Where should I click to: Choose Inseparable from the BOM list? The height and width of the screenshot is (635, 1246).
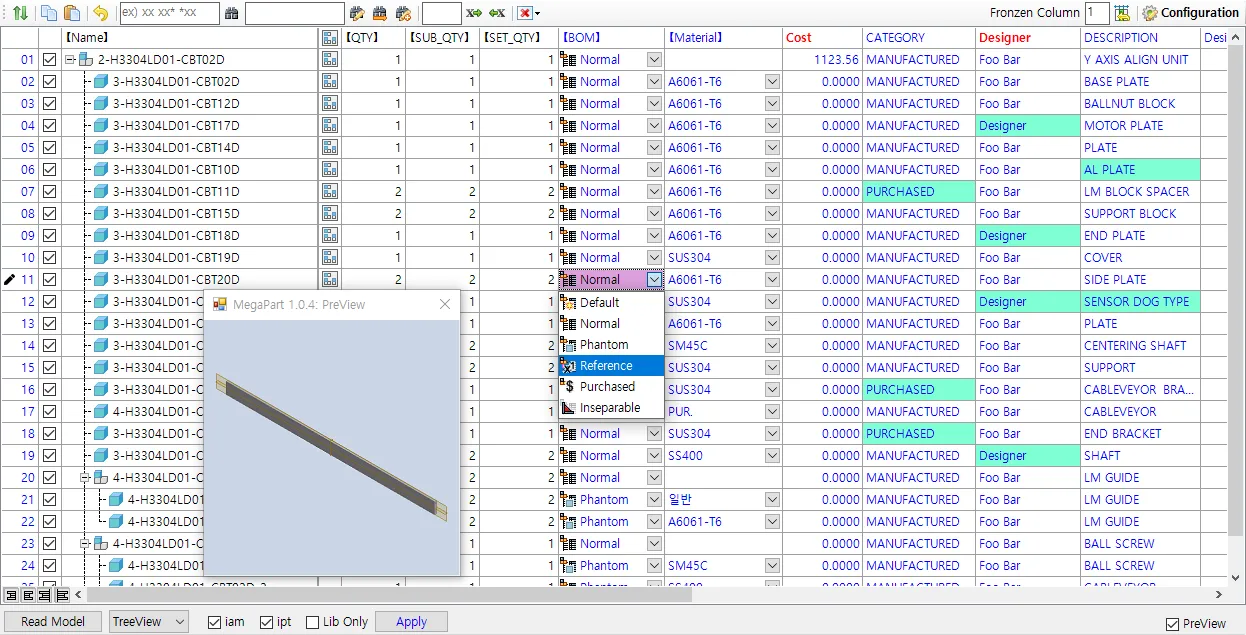click(611, 407)
